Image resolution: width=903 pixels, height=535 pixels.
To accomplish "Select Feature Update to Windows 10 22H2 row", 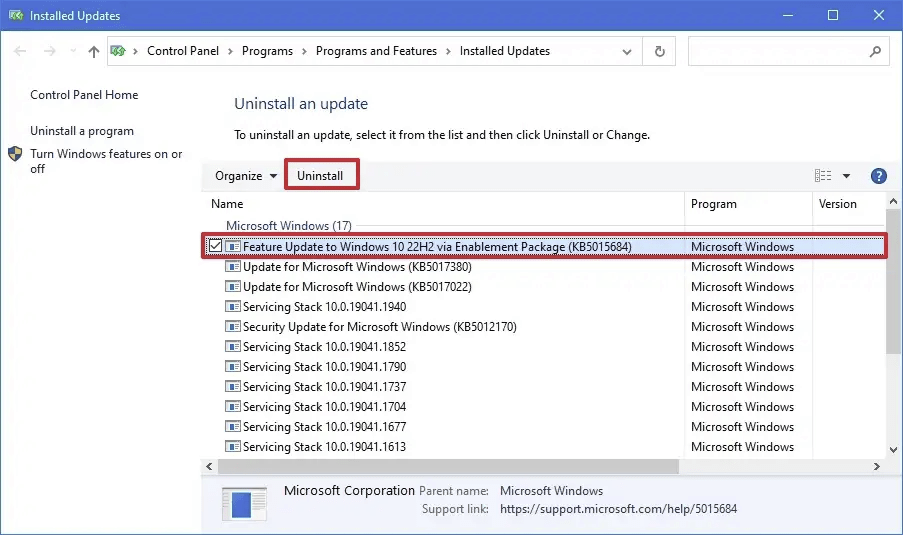I will tap(544, 246).
